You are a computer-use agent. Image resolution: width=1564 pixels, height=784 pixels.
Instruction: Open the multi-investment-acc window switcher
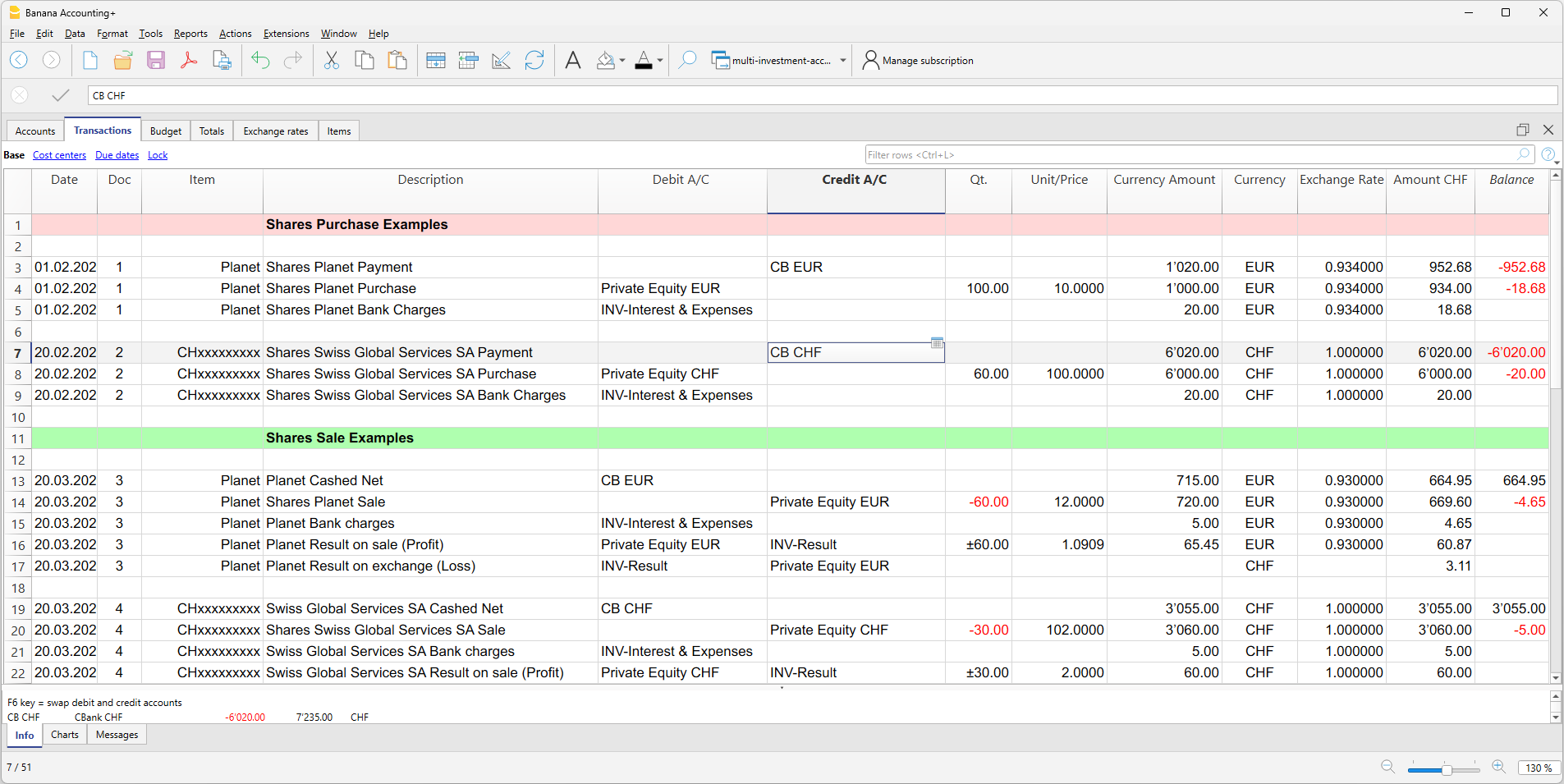point(778,60)
